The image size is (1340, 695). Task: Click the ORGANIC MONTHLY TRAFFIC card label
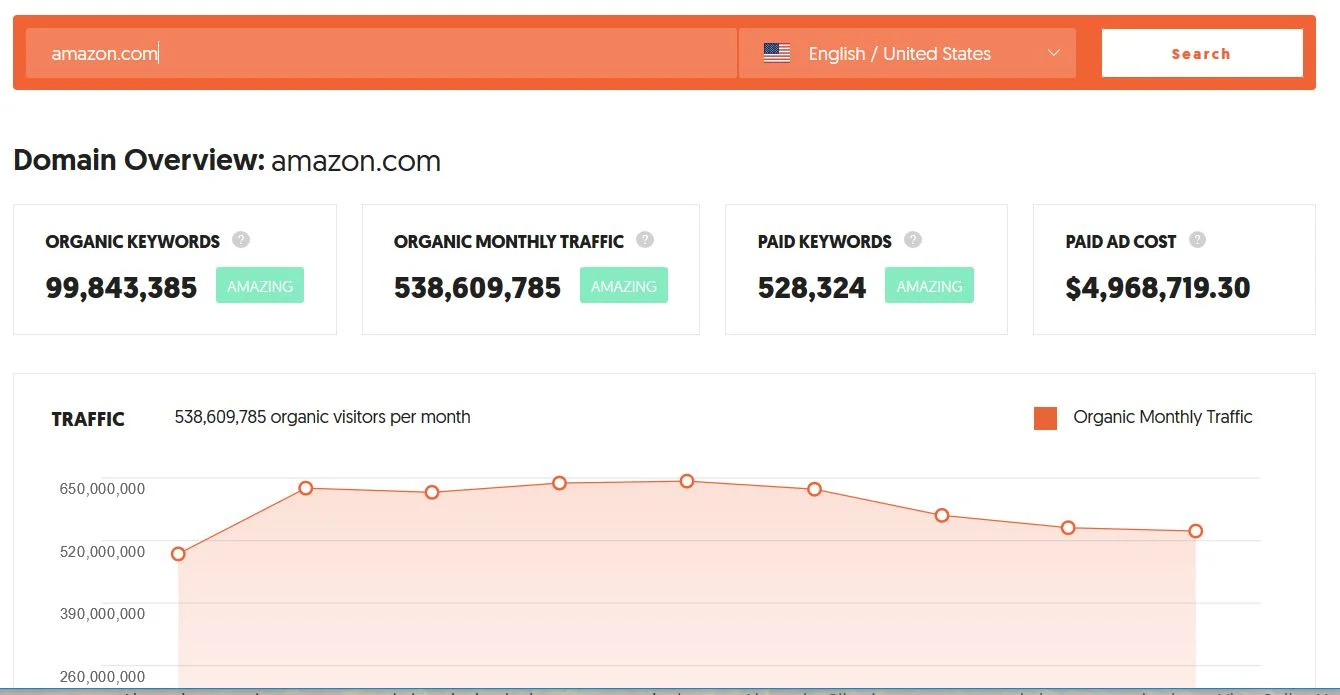click(509, 242)
